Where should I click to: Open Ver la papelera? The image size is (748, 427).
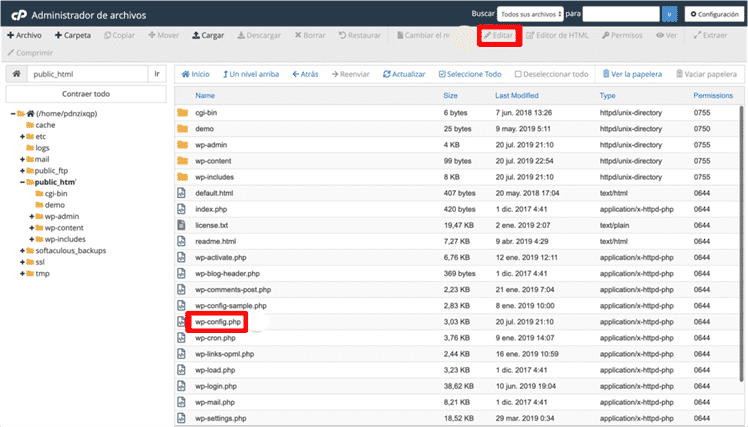point(632,74)
